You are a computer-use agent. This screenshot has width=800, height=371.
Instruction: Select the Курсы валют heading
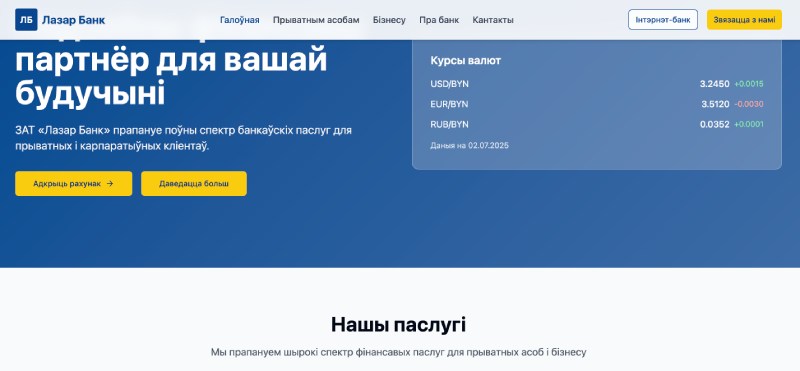[x=465, y=60]
